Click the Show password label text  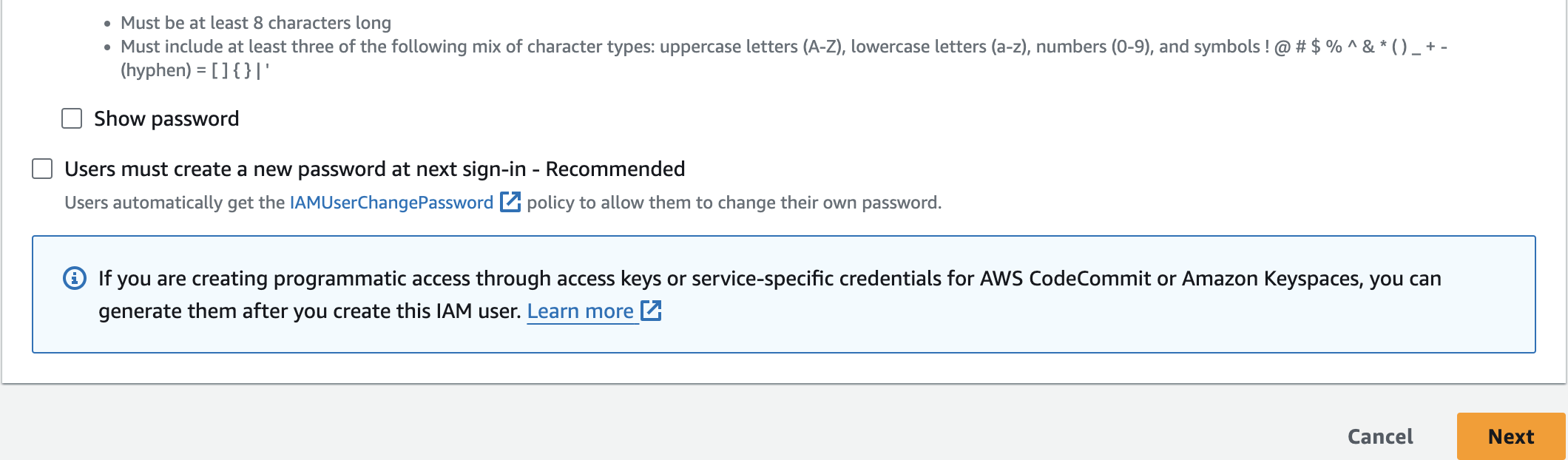coord(166,118)
